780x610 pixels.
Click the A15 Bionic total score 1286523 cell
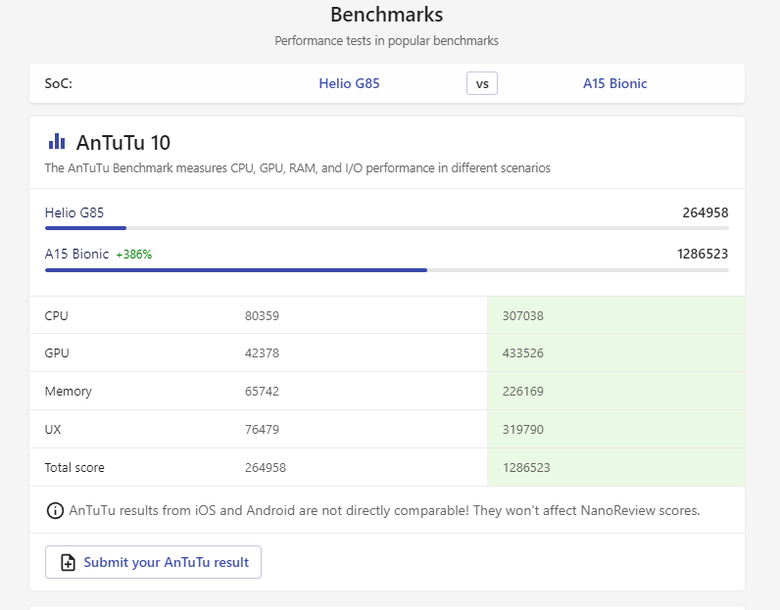point(616,467)
